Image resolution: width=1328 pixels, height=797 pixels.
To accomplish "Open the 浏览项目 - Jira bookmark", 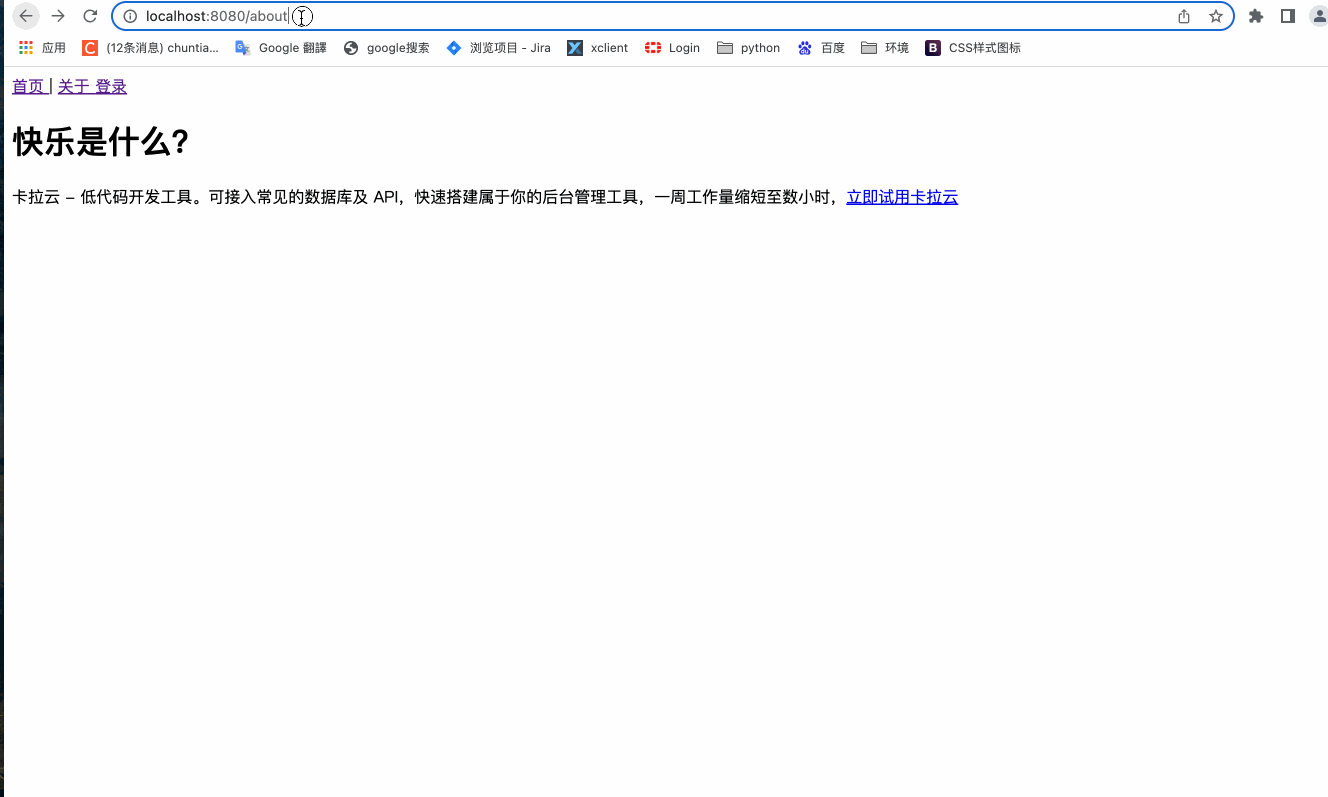I will pyautogui.click(x=498, y=47).
